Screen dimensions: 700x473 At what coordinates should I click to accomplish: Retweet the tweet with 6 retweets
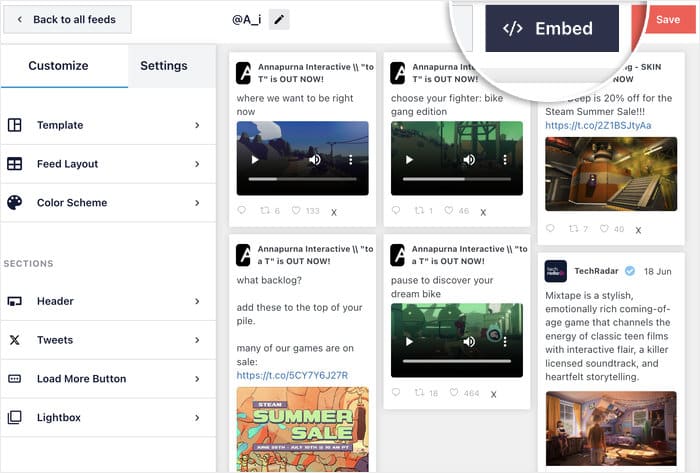265,210
